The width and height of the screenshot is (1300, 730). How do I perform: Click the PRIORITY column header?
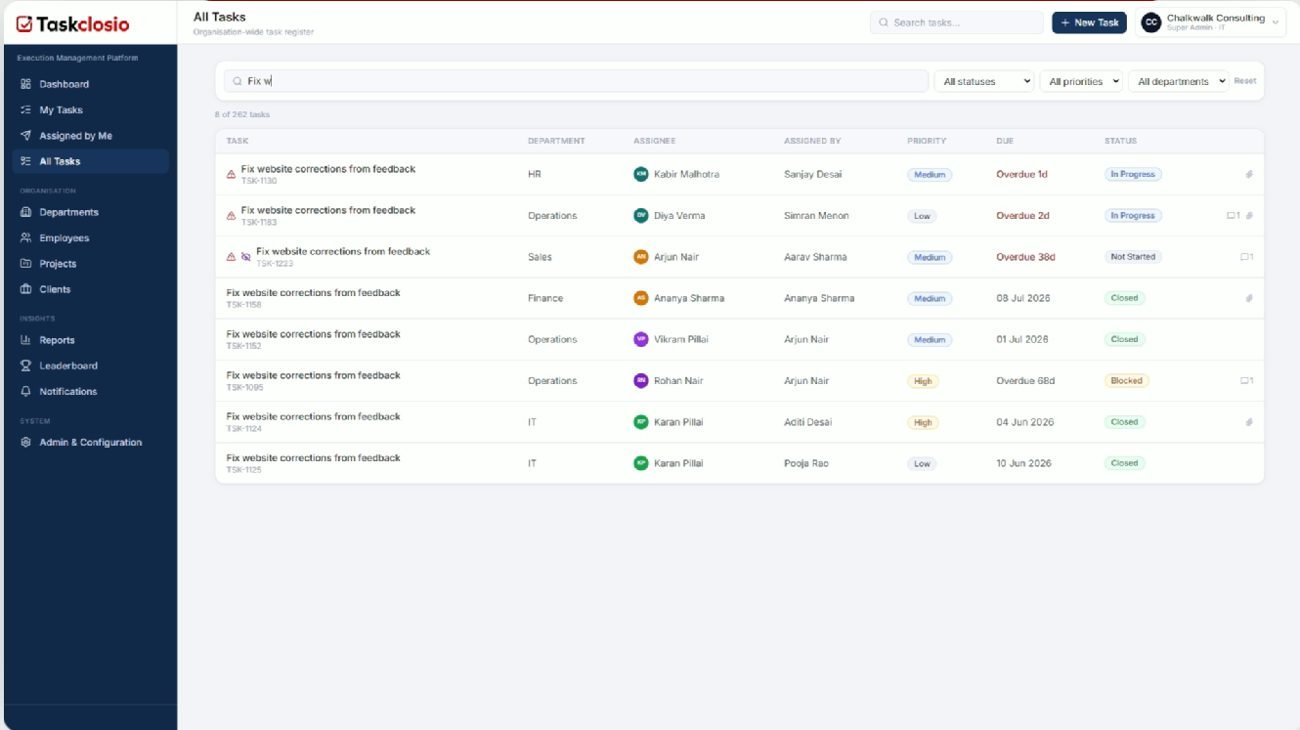click(x=927, y=141)
